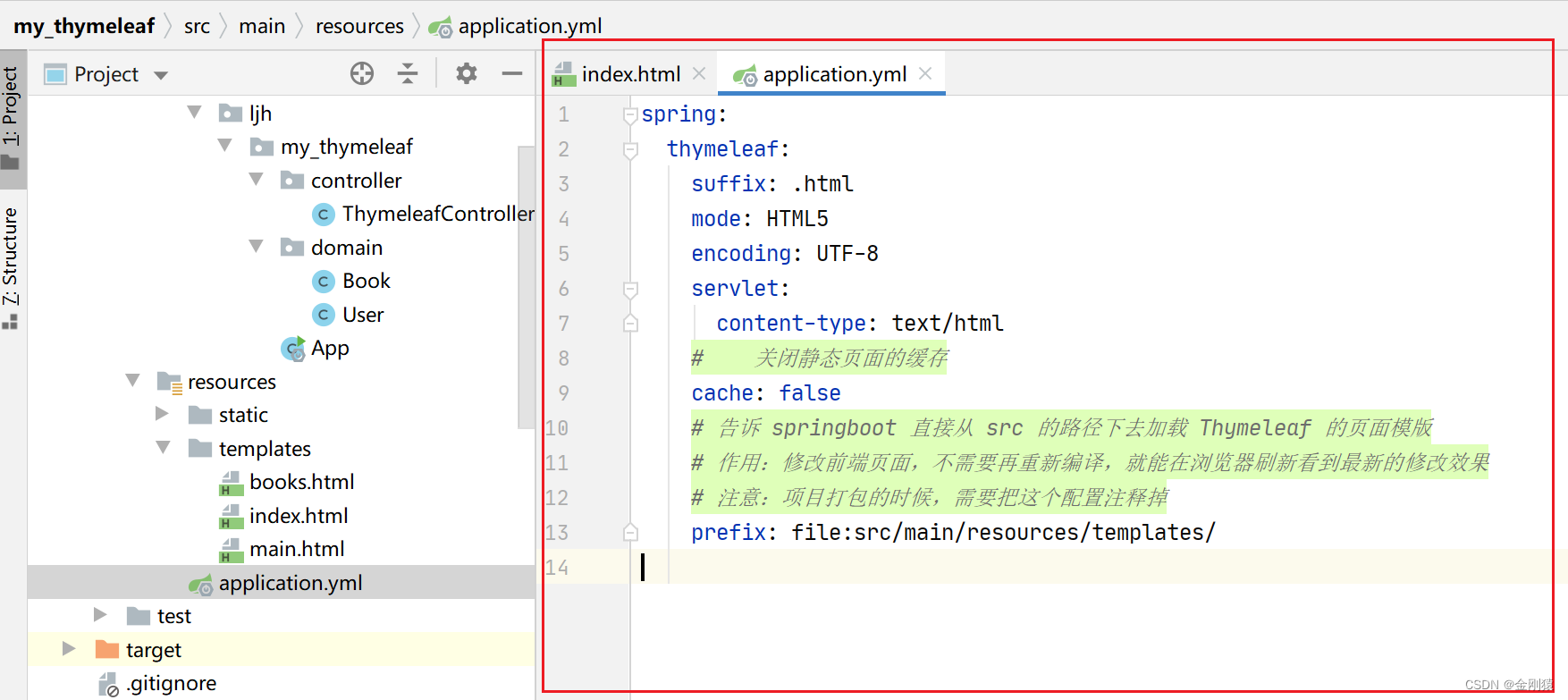1568x700 pixels.
Task: Select the App class in tree
Action: click(x=330, y=348)
